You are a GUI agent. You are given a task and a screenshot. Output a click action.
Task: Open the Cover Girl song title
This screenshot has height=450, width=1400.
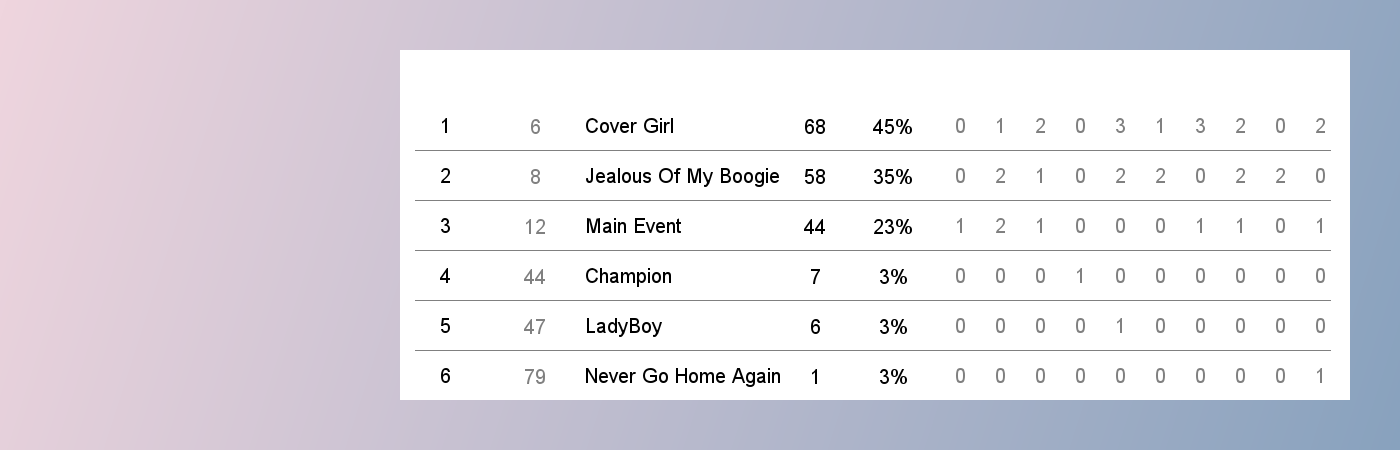pyautogui.click(x=629, y=126)
